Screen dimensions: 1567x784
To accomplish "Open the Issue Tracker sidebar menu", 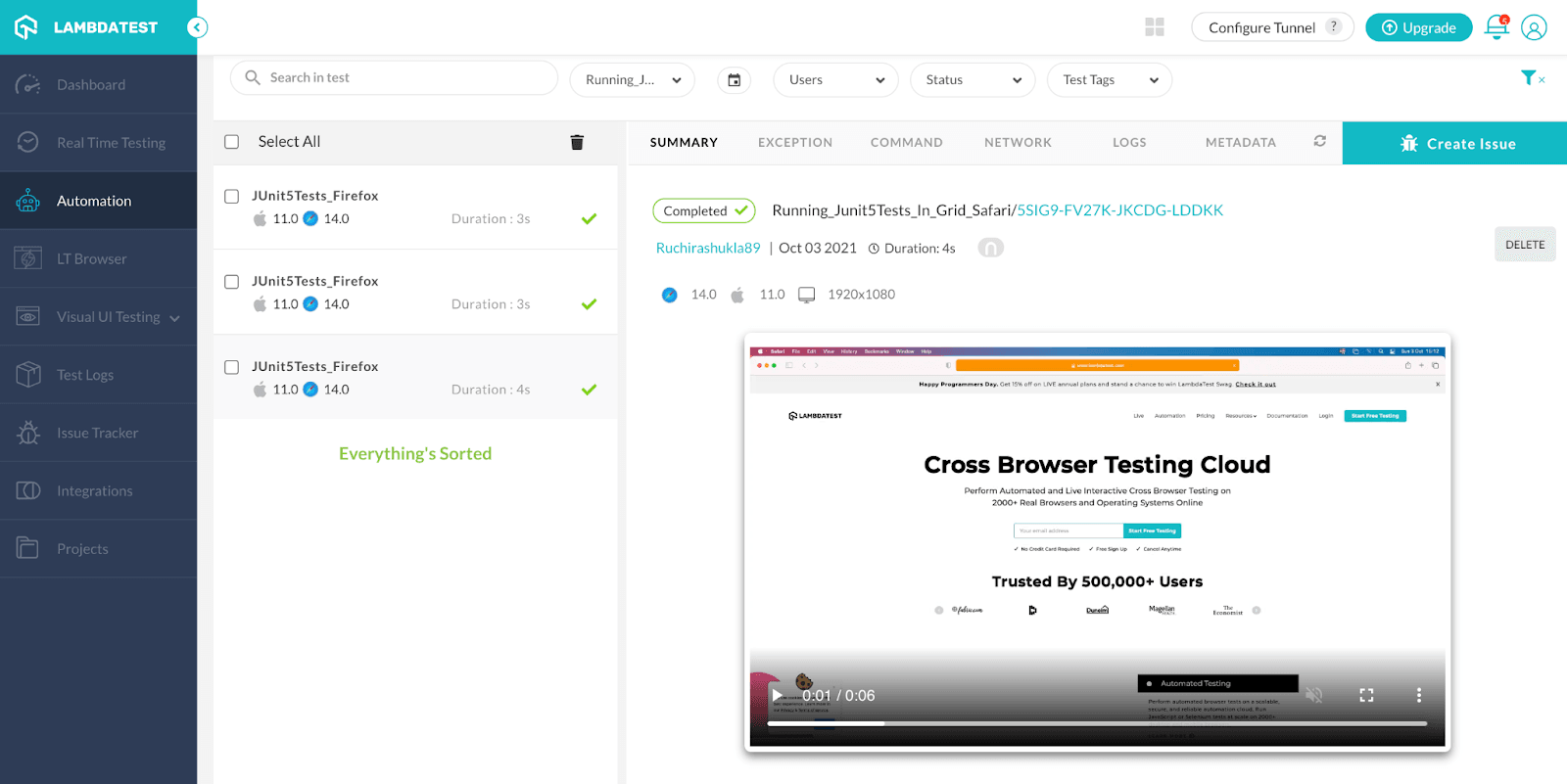I will tap(97, 433).
